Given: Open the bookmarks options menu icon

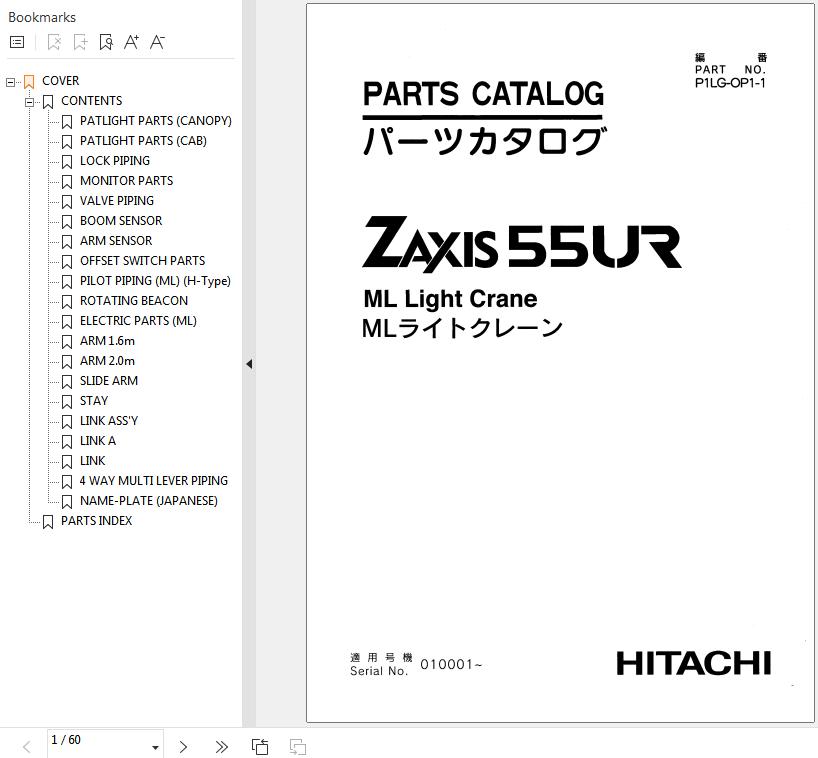Looking at the screenshot, I should 17,42.
